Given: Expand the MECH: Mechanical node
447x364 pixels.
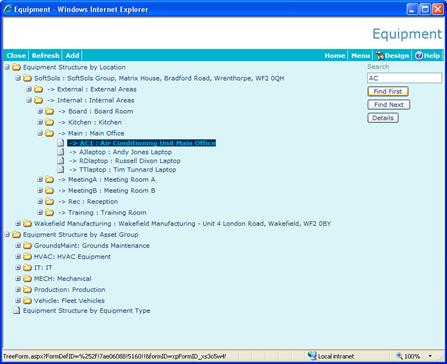Looking at the screenshot, I should (18, 279).
